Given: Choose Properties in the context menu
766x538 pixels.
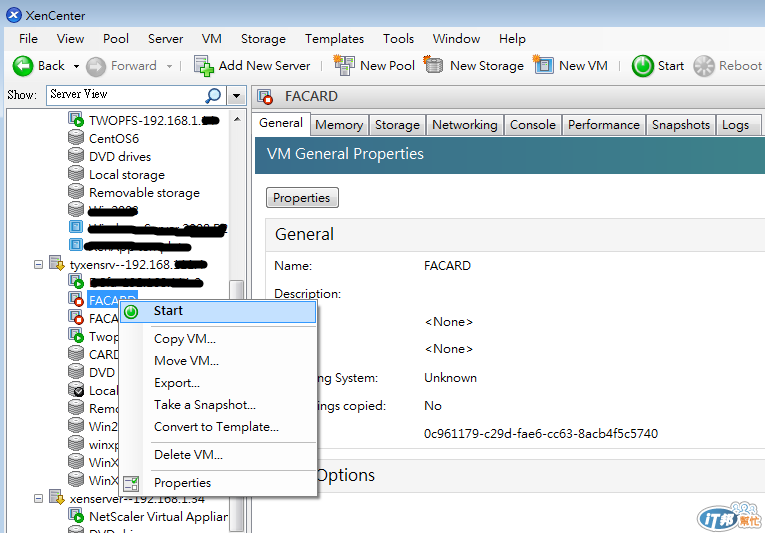Looking at the screenshot, I should tap(218, 483).
